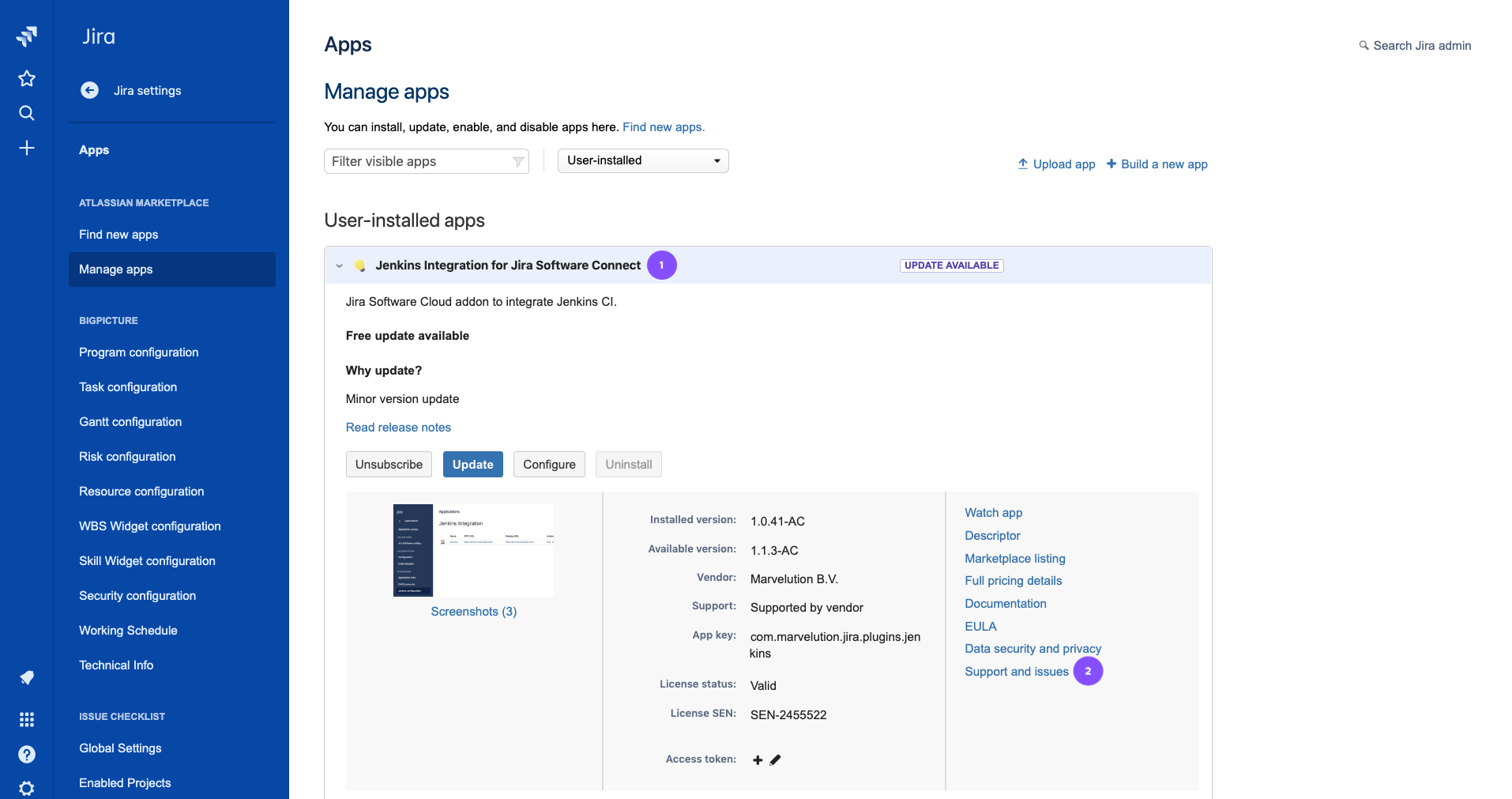Click the UPDATE AVAILABLE badge
1512x799 pixels.
click(952, 266)
